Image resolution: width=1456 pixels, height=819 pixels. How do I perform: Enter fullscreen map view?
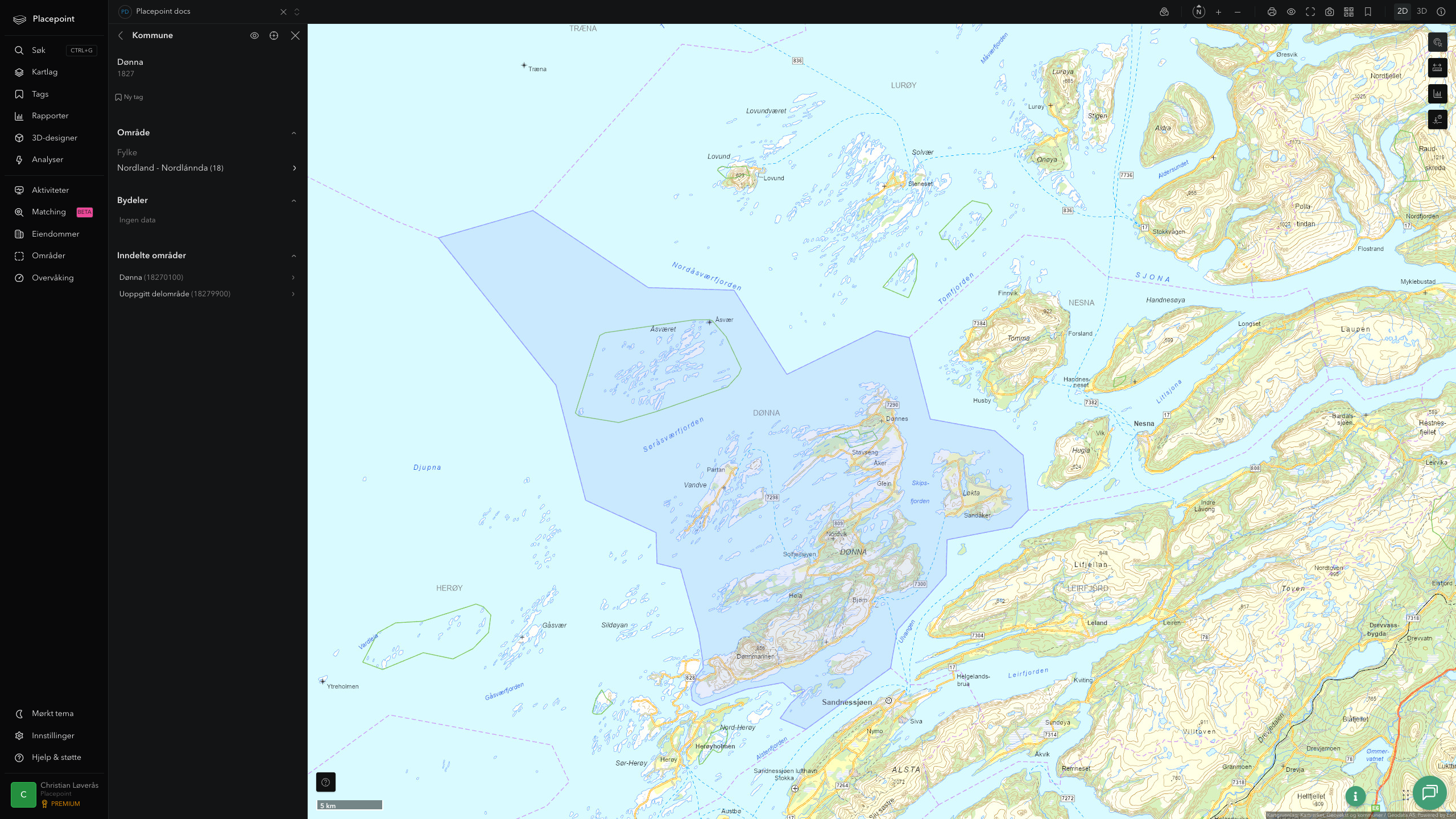click(1310, 12)
